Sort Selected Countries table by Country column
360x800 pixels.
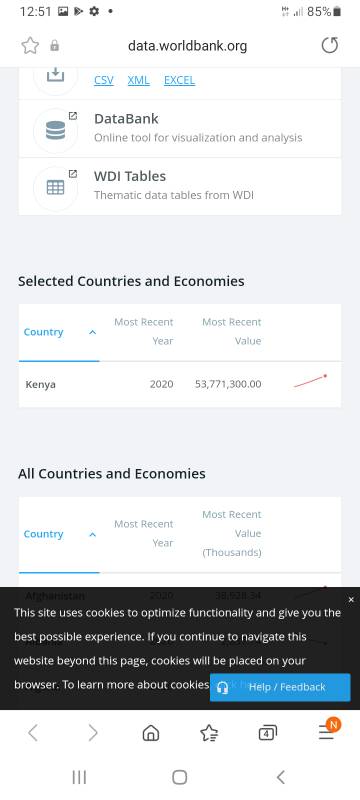click(x=43, y=332)
